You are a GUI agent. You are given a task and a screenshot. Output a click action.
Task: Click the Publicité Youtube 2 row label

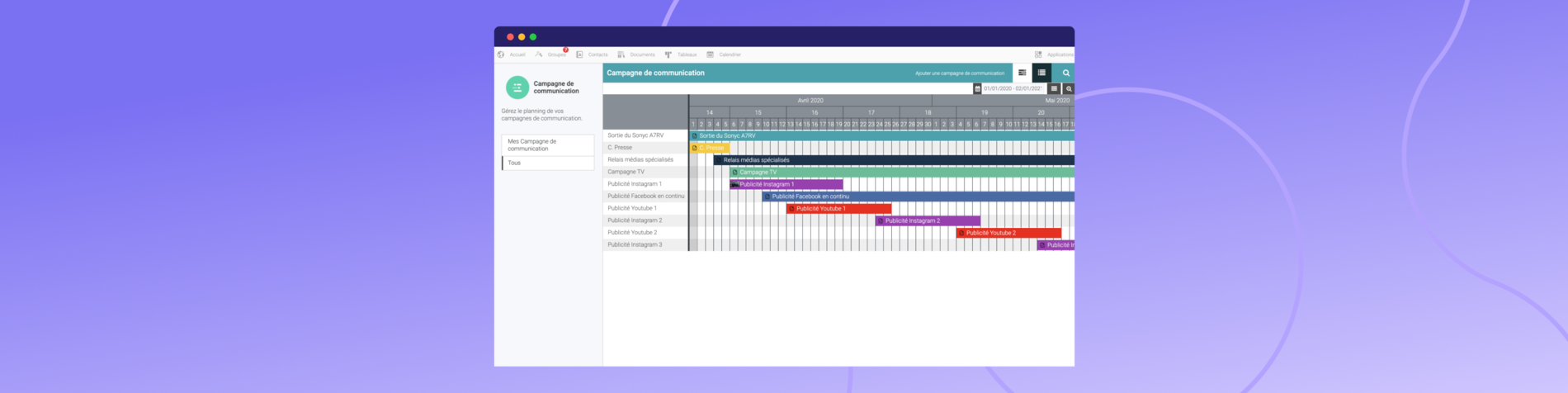click(632, 233)
